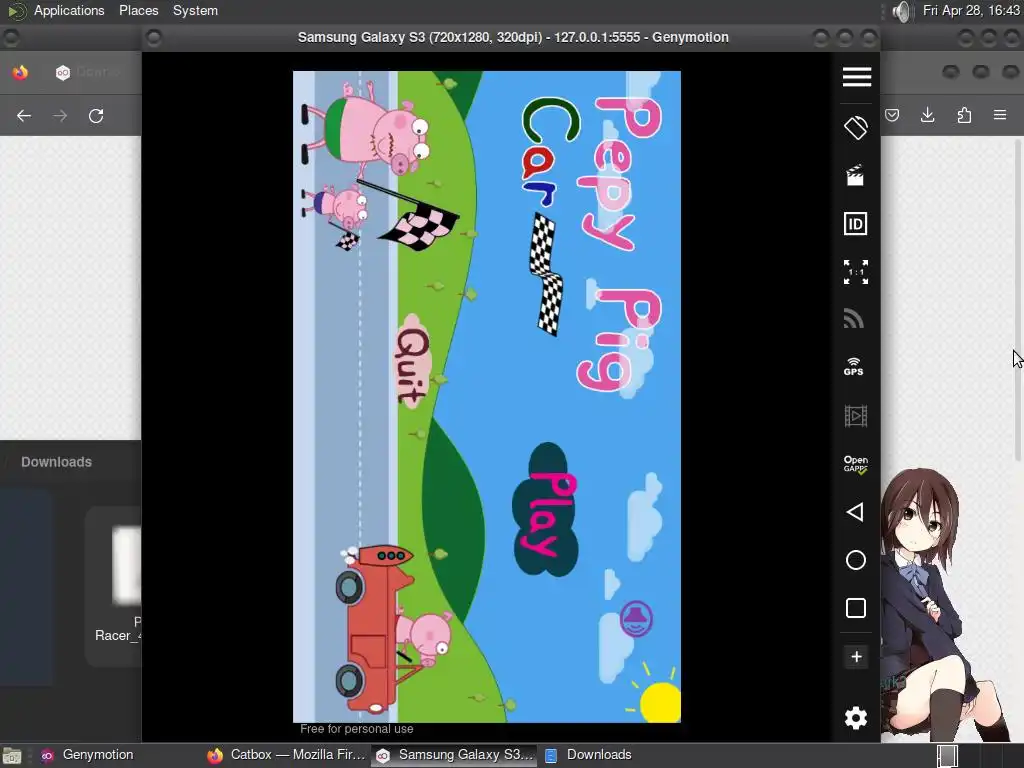
Task: Reload the page in Firefox
Action: 96,116
